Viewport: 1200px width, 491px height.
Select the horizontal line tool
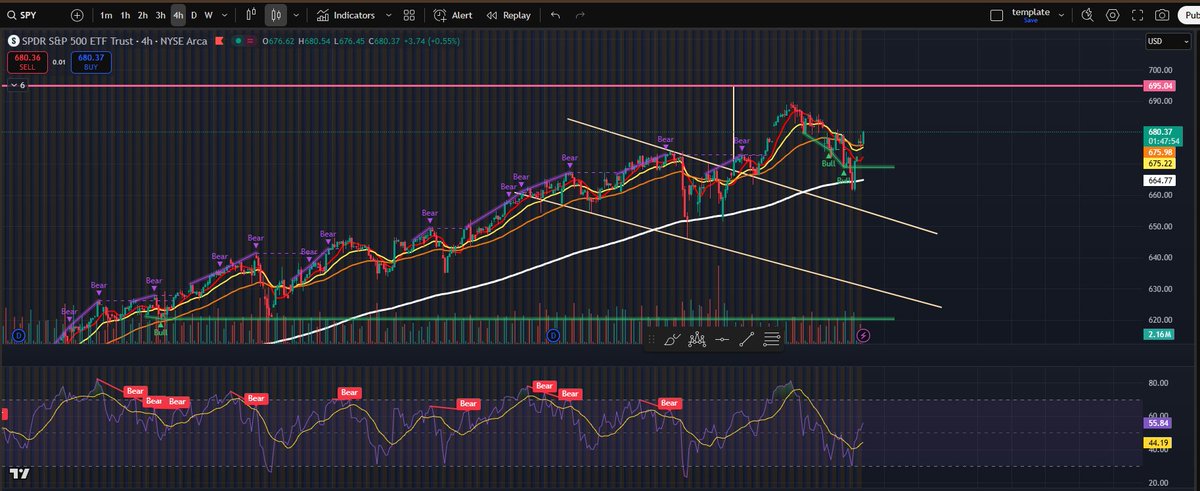(722, 340)
